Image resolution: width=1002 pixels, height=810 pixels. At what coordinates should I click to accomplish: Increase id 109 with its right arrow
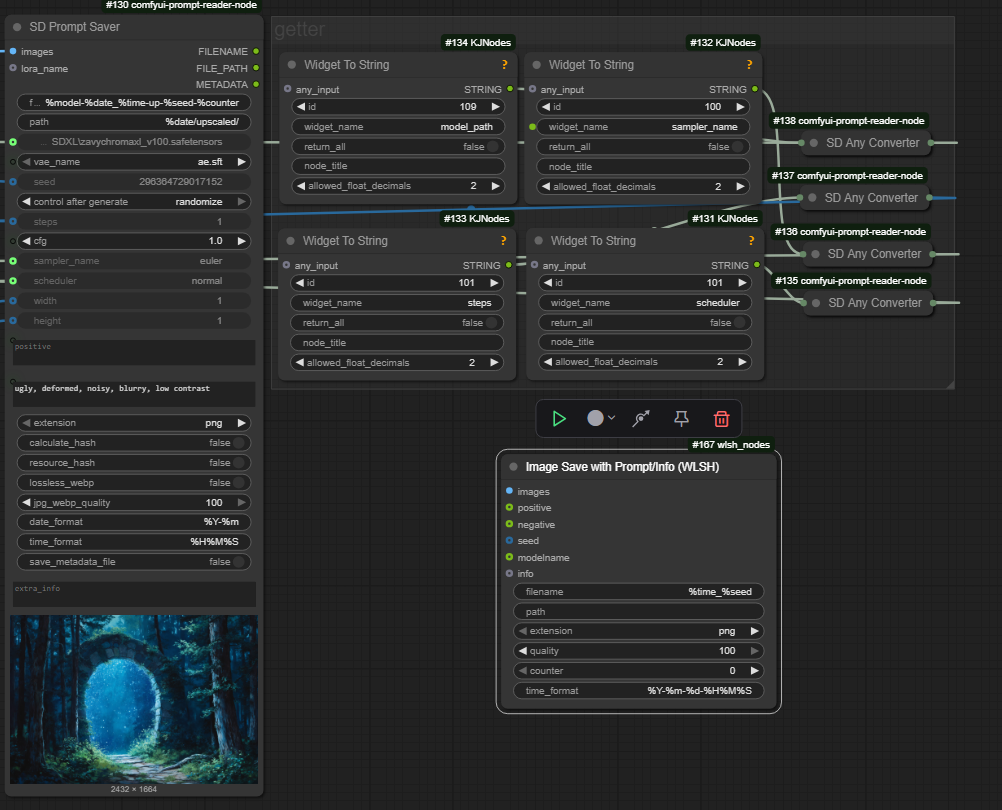pyautogui.click(x=495, y=107)
